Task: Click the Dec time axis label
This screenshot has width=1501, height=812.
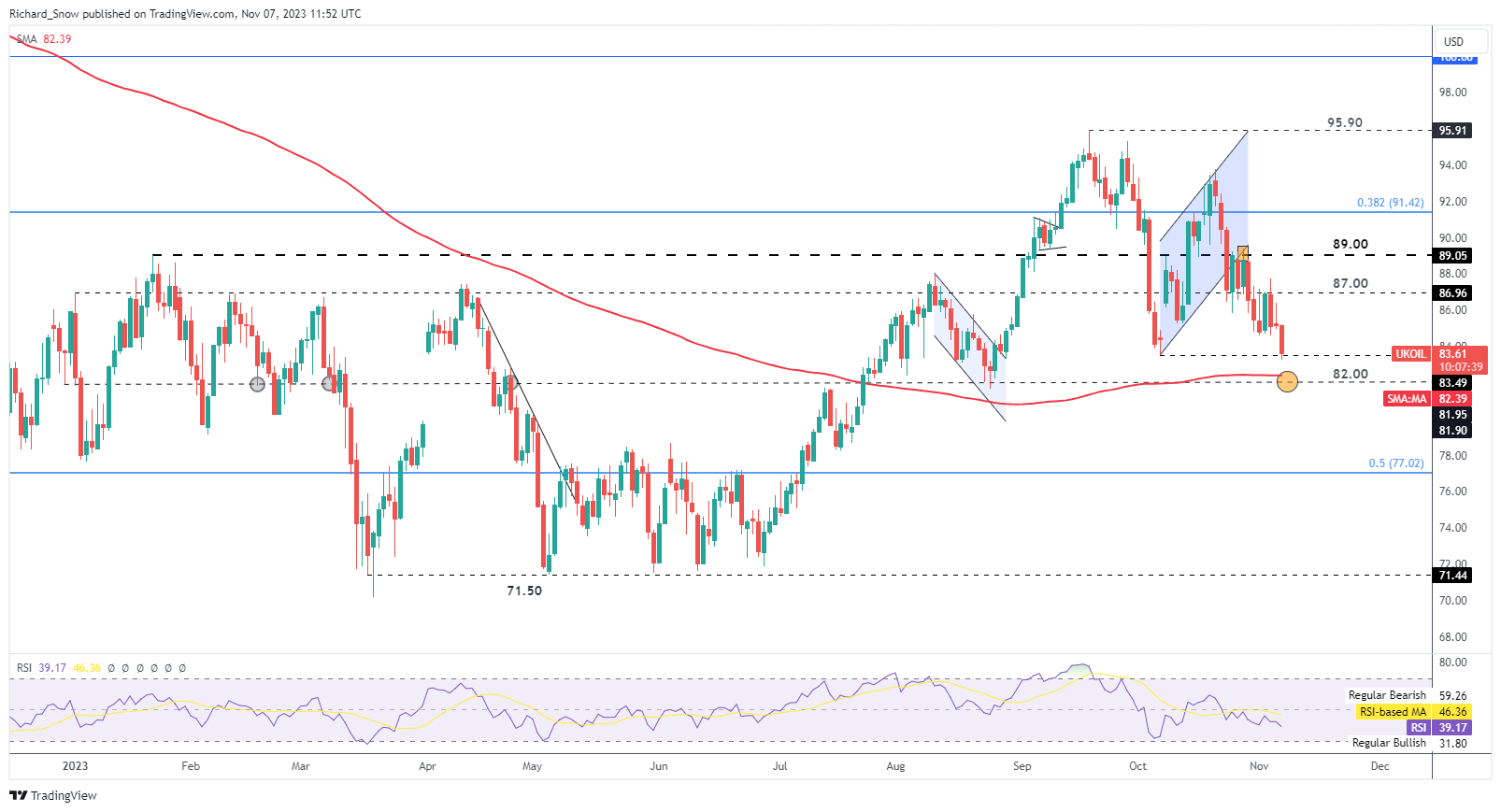Action: point(1380,766)
